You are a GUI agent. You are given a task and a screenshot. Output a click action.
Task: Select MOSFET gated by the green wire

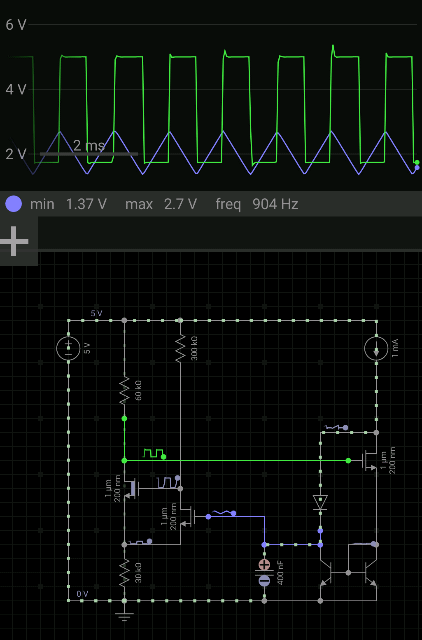point(369,461)
